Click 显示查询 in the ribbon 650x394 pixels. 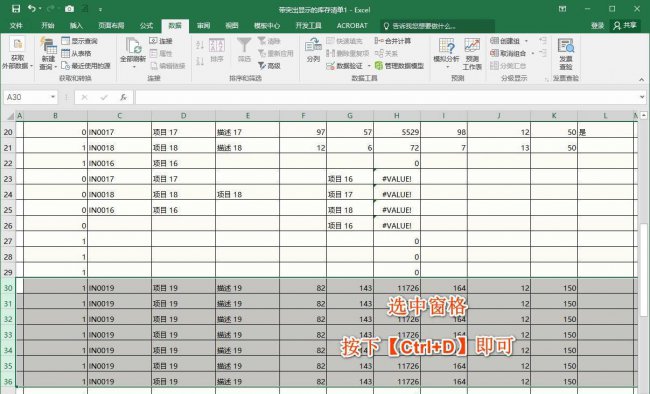click(x=80, y=41)
